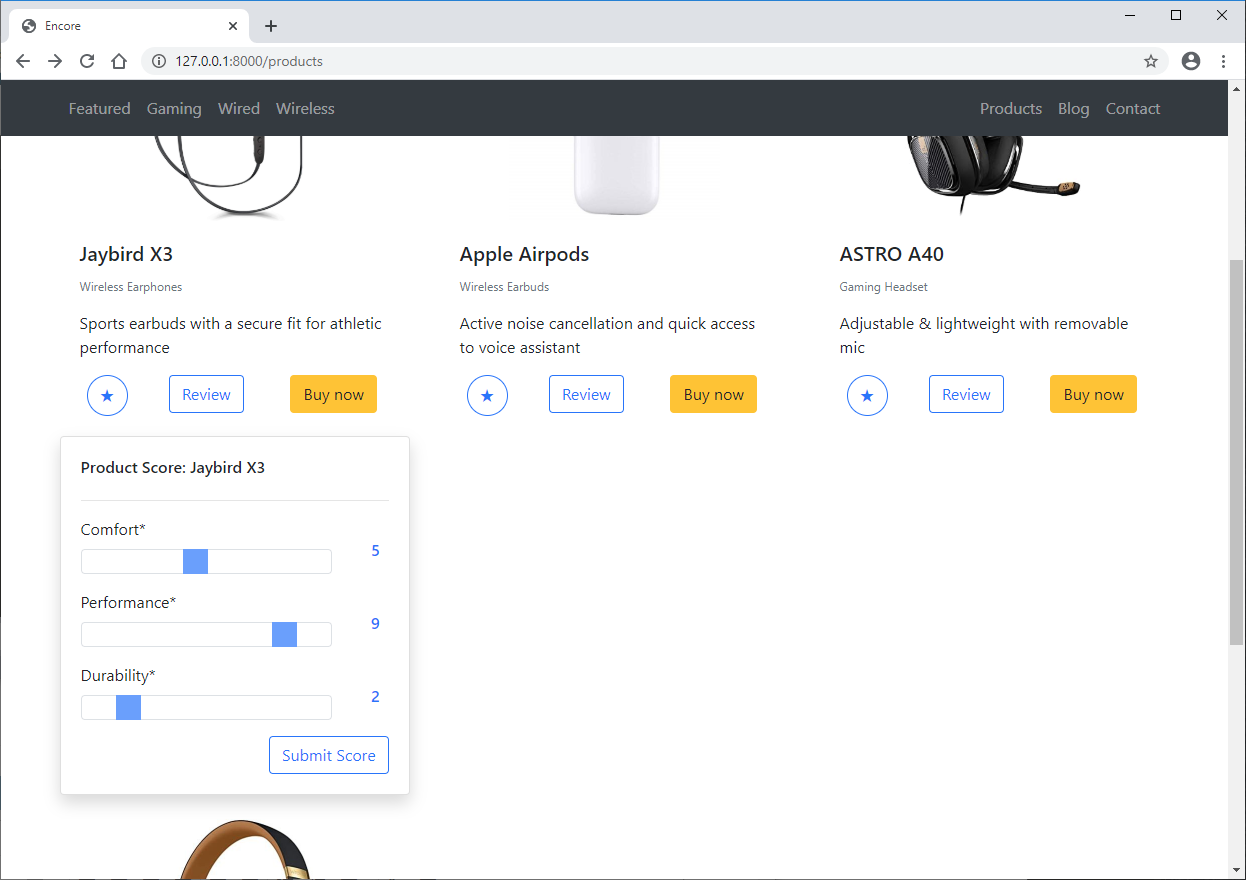Open a new browser tab
The image size is (1246, 880).
click(270, 25)
